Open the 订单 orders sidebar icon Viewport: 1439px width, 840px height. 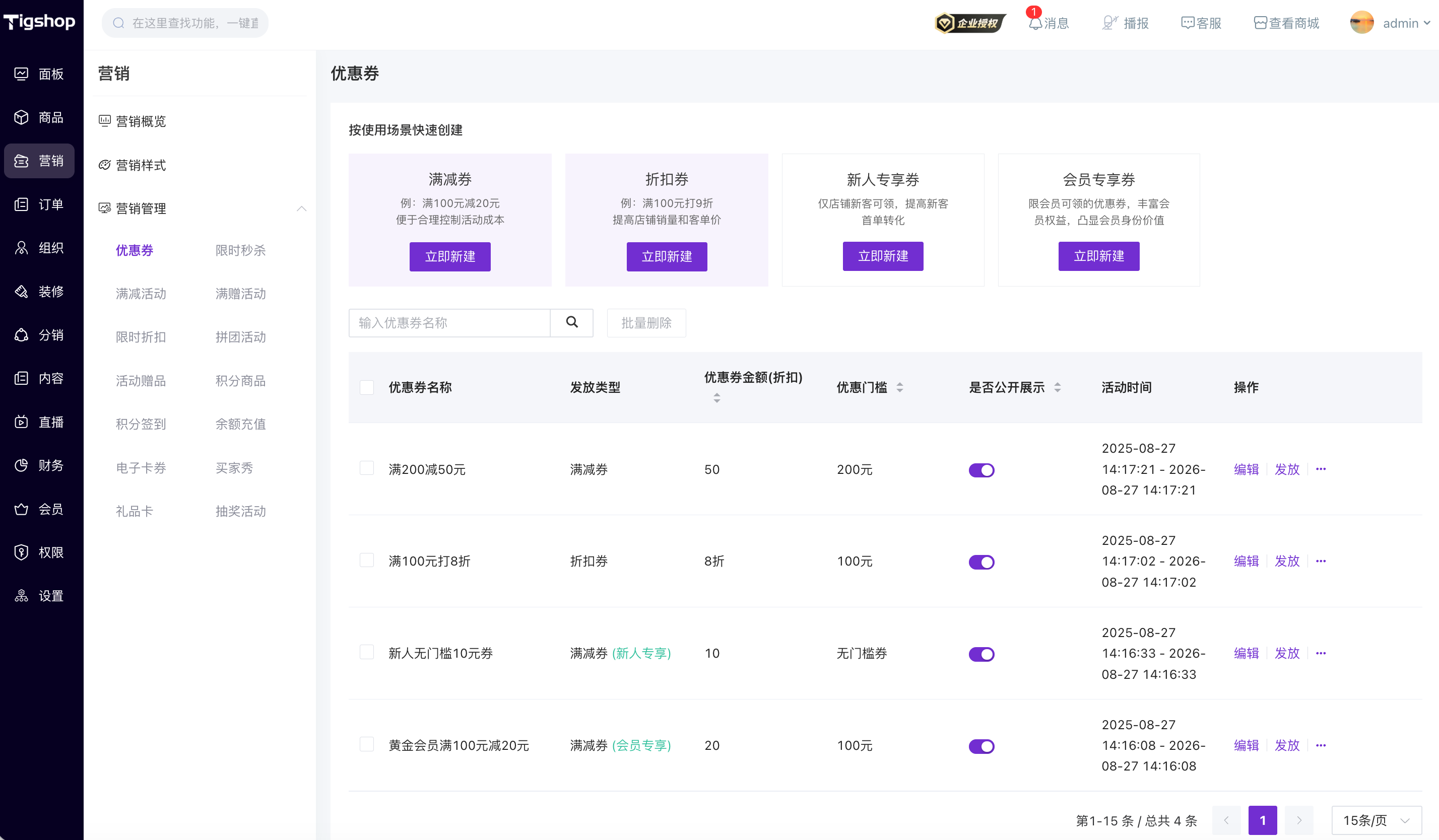[x=21, y=204]
